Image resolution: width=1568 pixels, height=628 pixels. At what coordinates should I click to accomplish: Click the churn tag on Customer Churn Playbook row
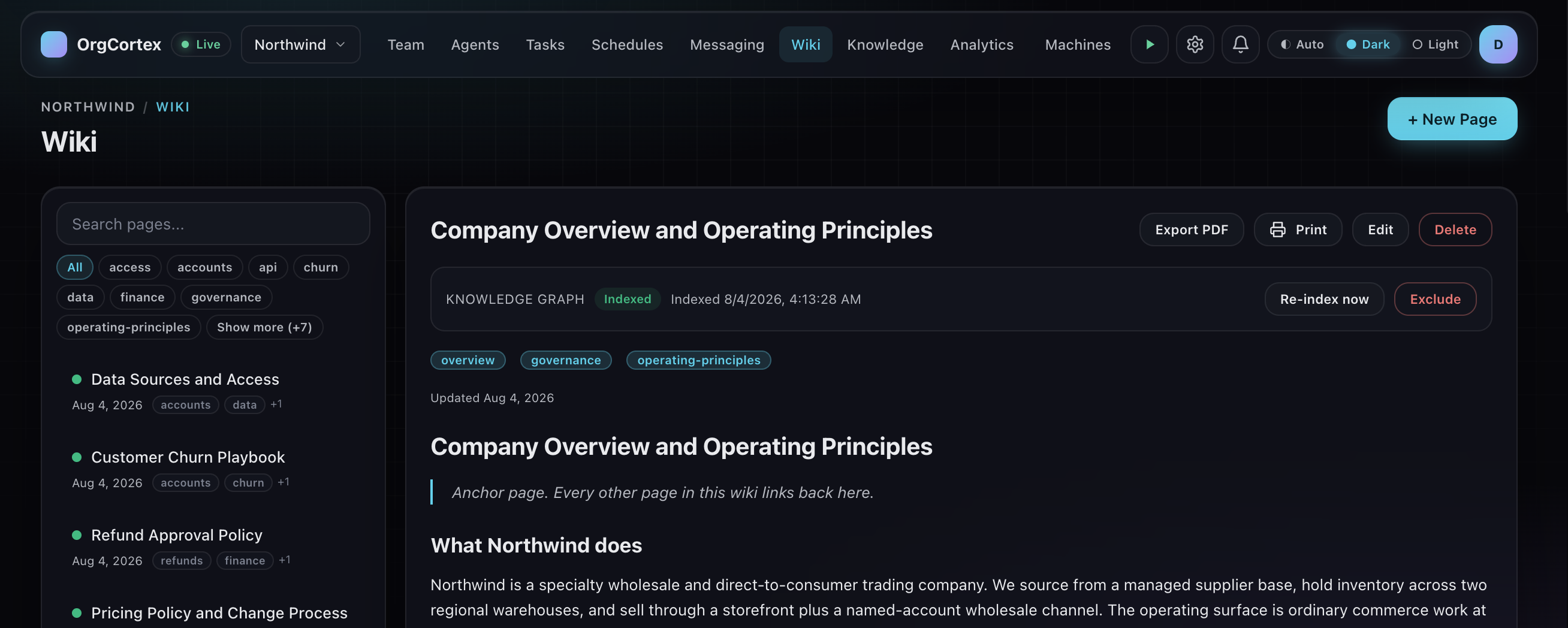[x=248, y=482]
